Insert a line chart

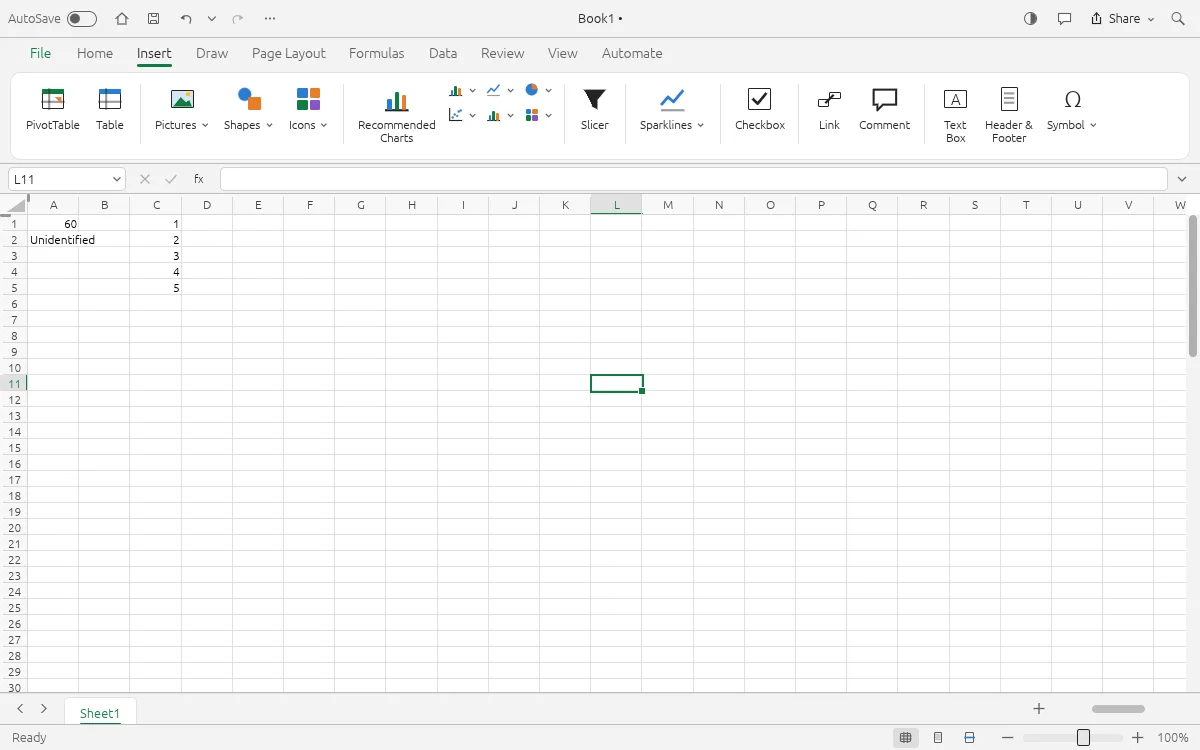pos(493,90)
